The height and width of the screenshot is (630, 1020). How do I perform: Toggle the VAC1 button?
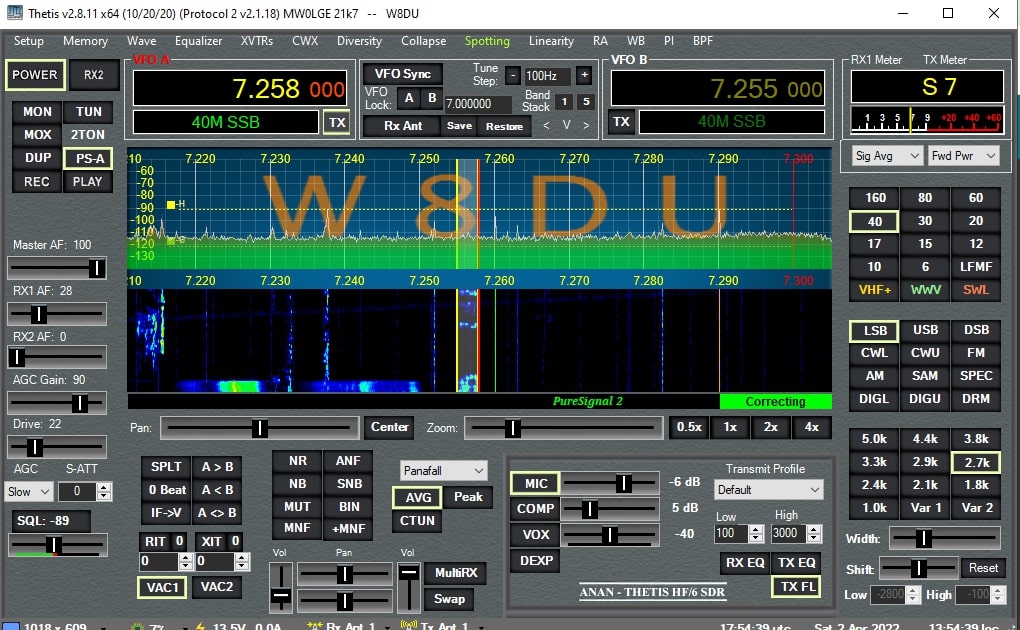(x=162, y=588)
